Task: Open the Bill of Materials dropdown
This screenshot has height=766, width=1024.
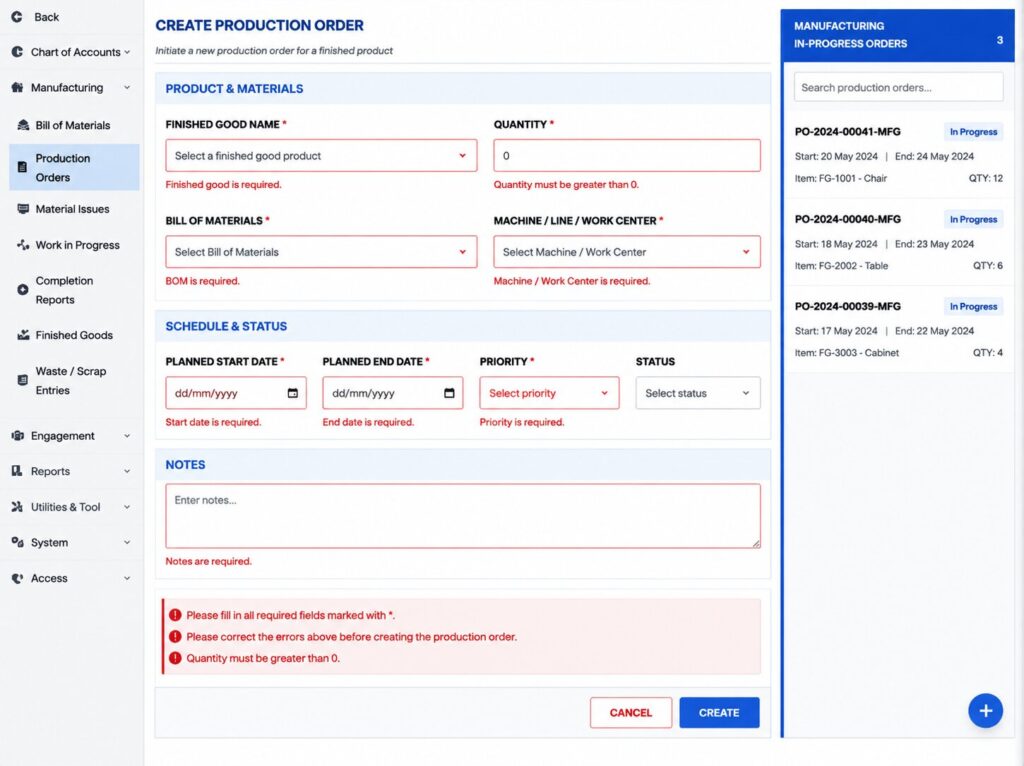Action: click(x=321, y=252)
